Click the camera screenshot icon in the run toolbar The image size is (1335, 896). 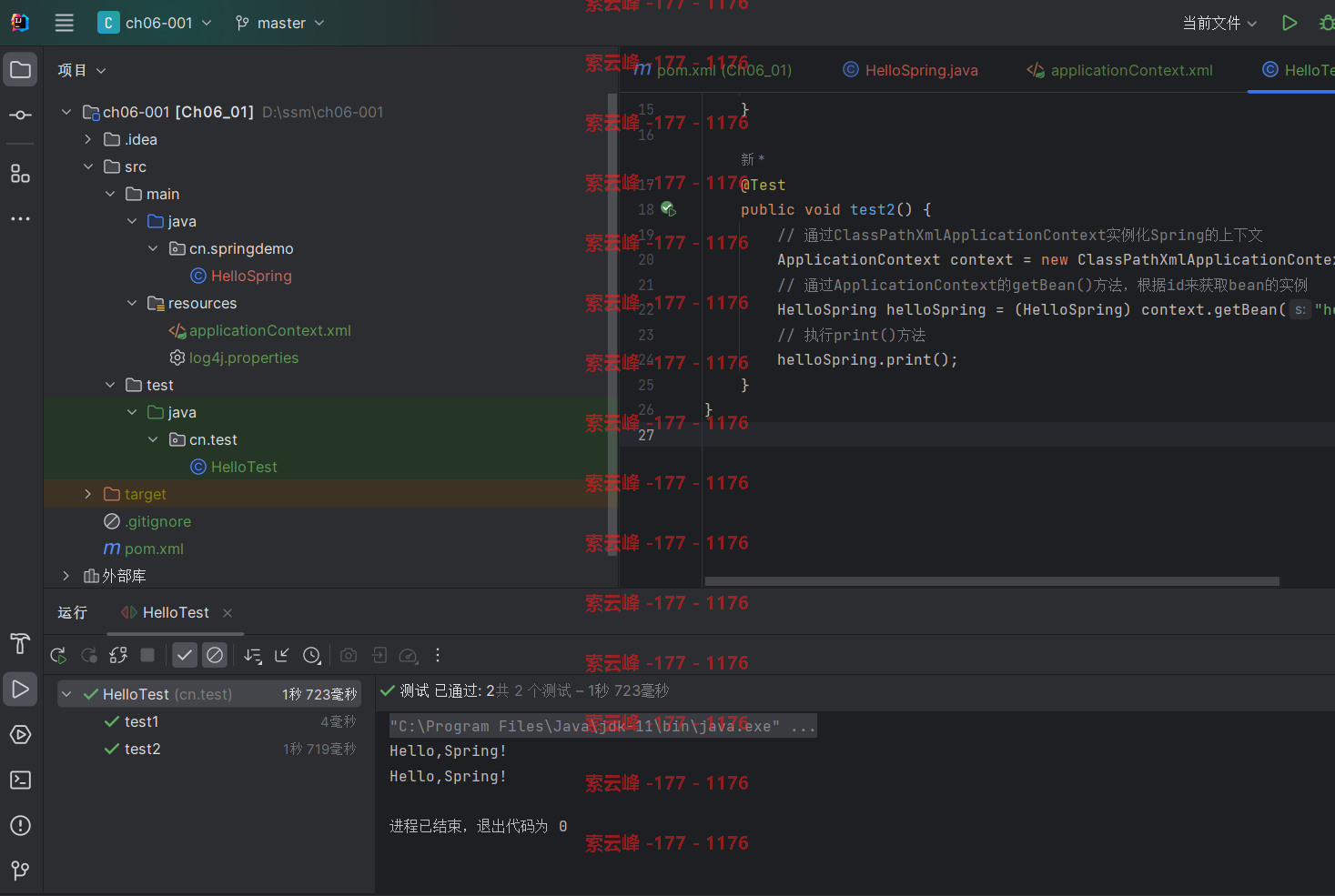349,655
